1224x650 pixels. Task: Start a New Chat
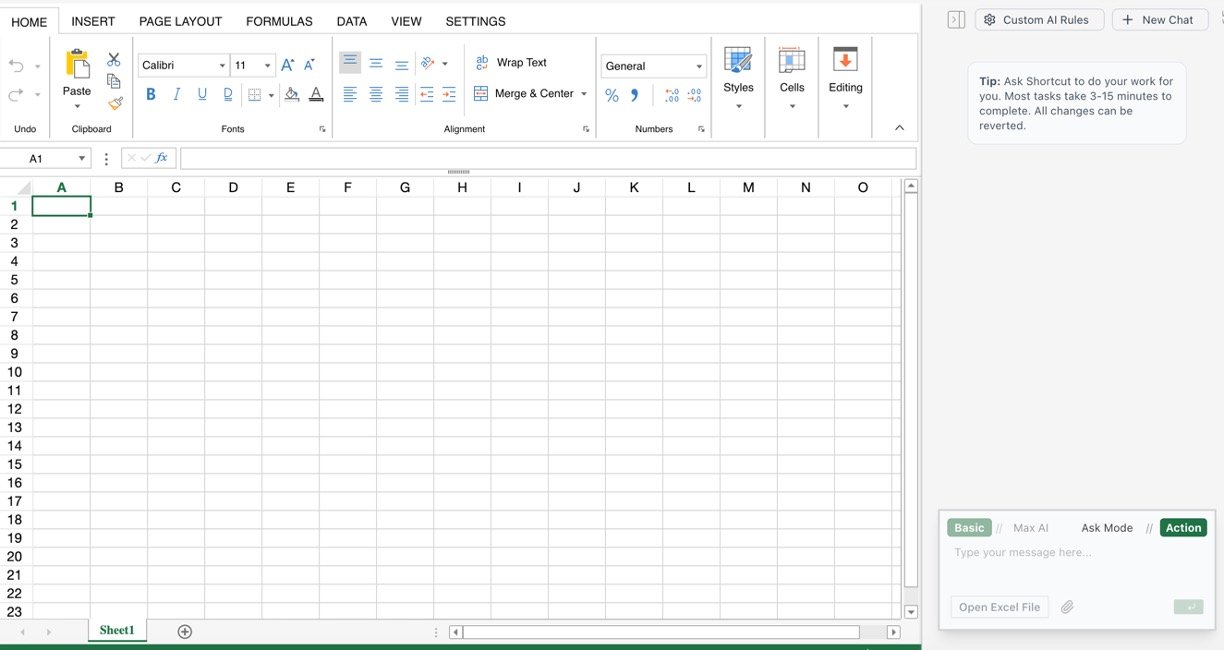tap(1157, 20)
